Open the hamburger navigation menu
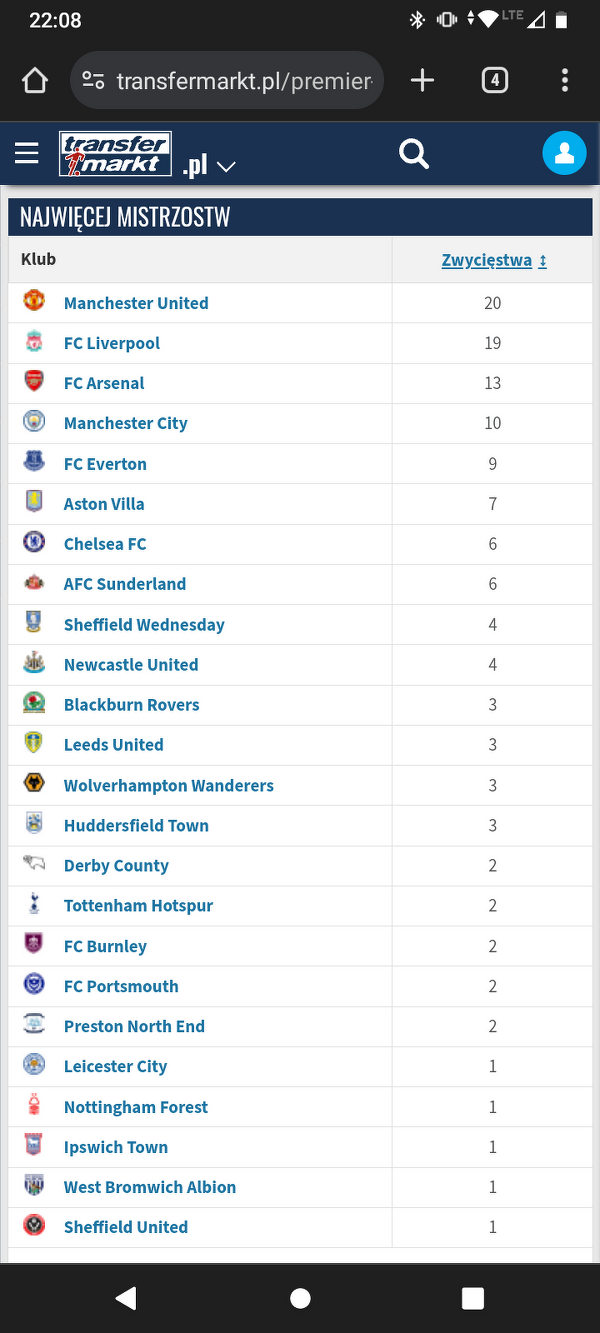 tap(27, 153)
